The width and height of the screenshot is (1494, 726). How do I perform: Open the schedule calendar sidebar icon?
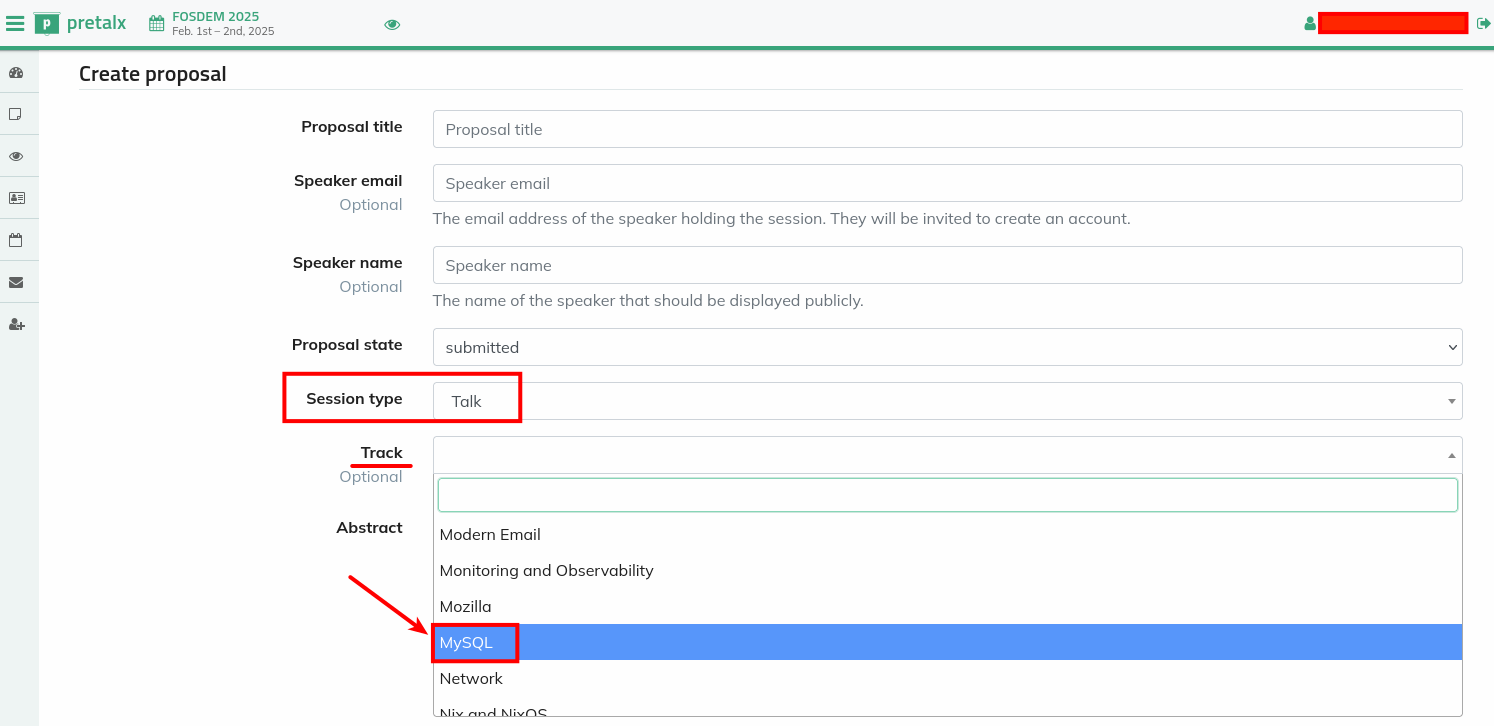pos(16,240)
